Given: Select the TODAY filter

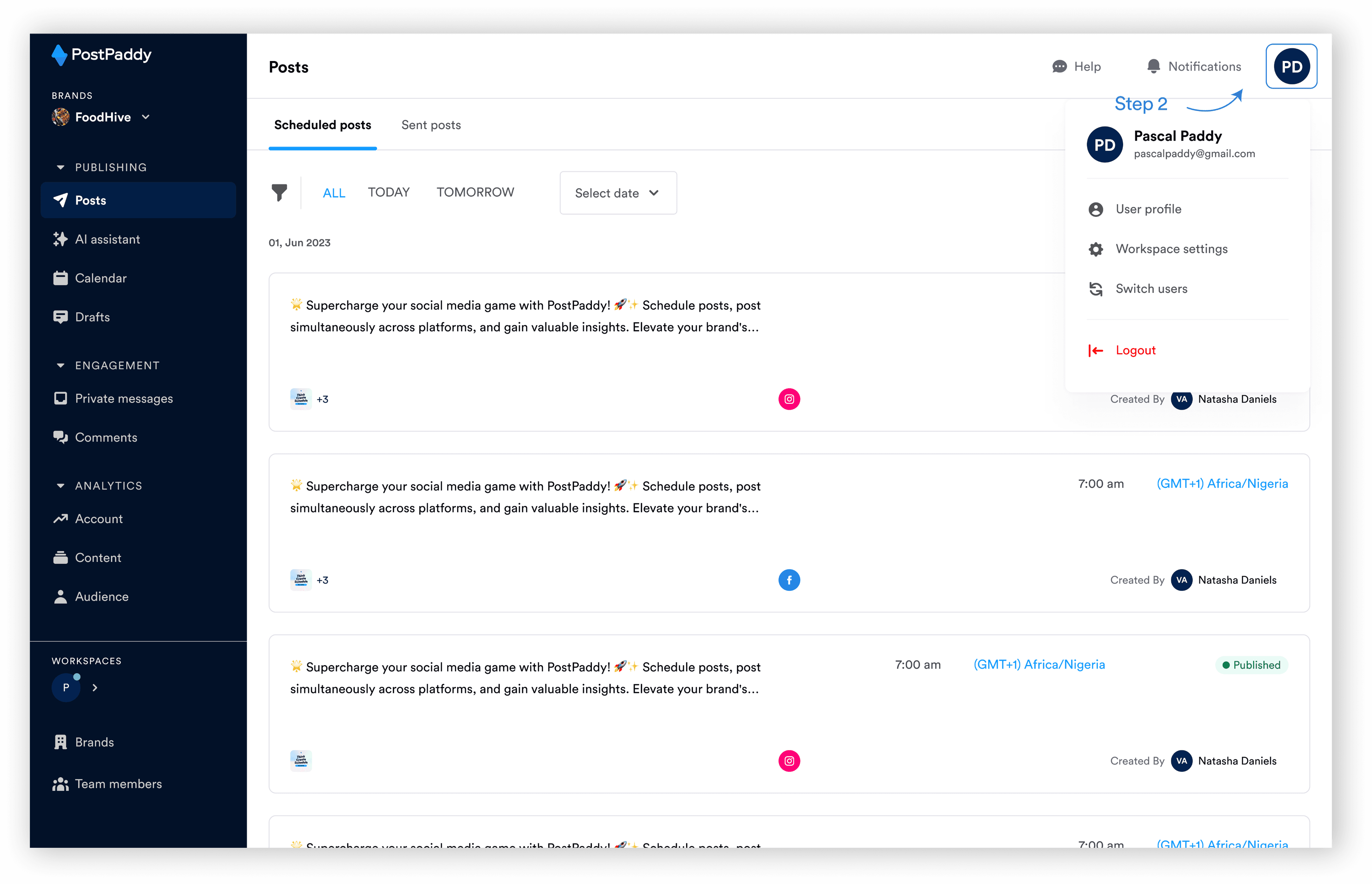Looking at the screenshot, I should click(389, 192).
